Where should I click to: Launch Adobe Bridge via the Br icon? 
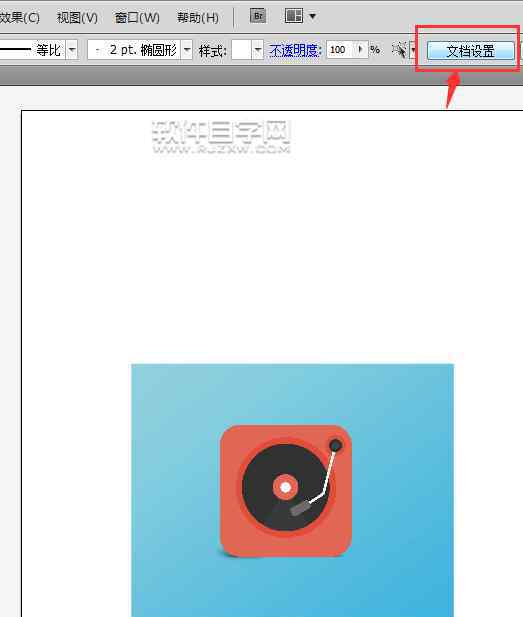click(258, 16)
